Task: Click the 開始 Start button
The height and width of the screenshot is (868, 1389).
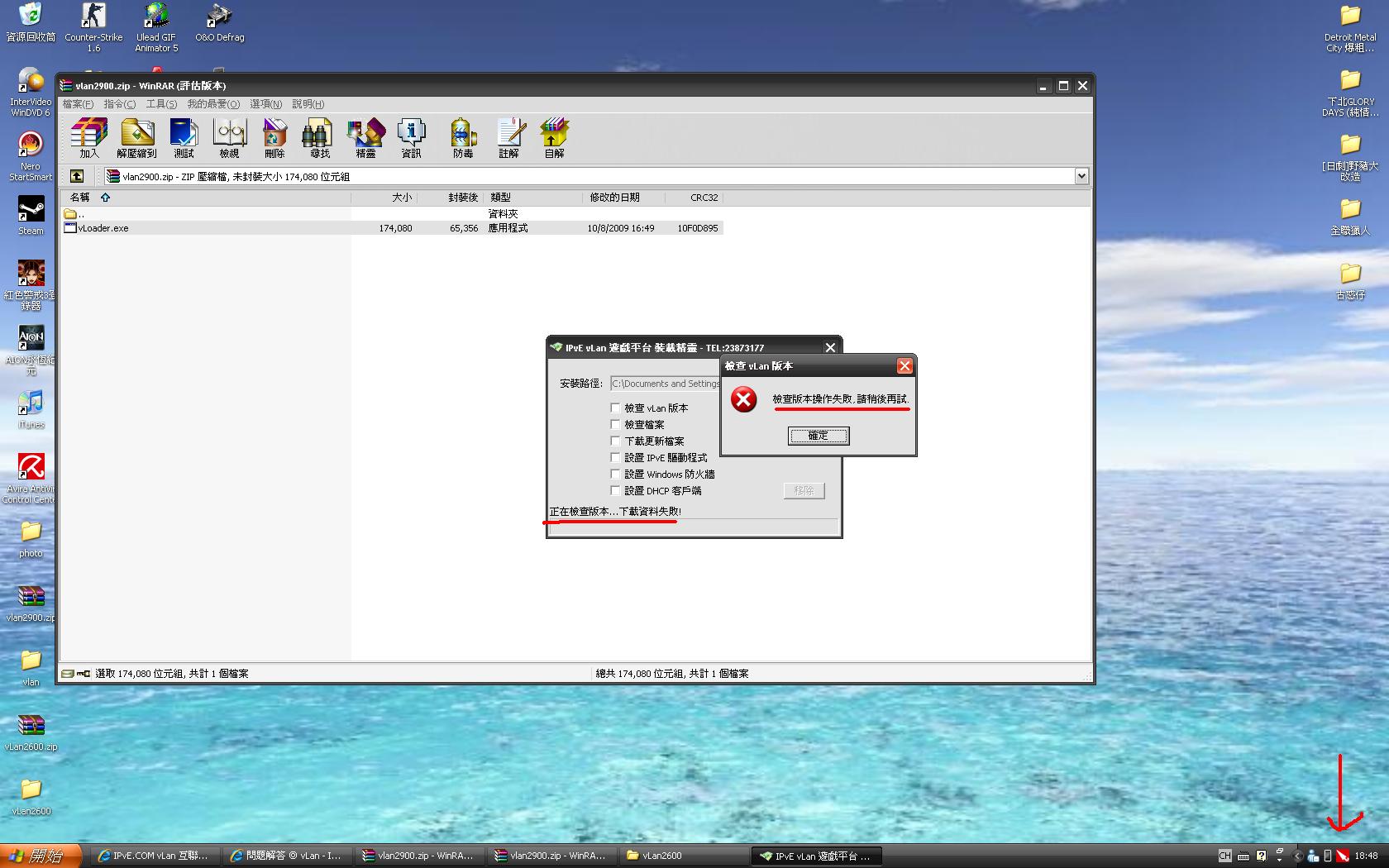Action: pyautogui.click(x=40, y=856)
